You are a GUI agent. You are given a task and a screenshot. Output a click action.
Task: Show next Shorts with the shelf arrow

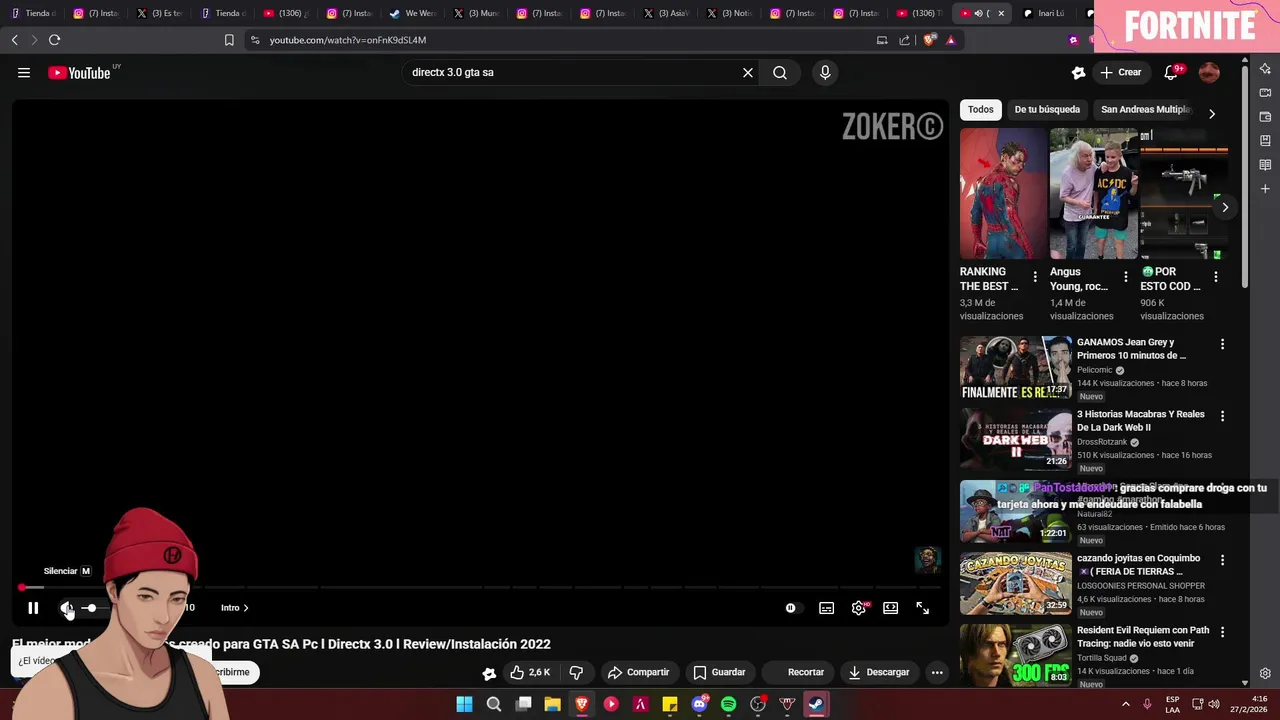click(1225, 207)
